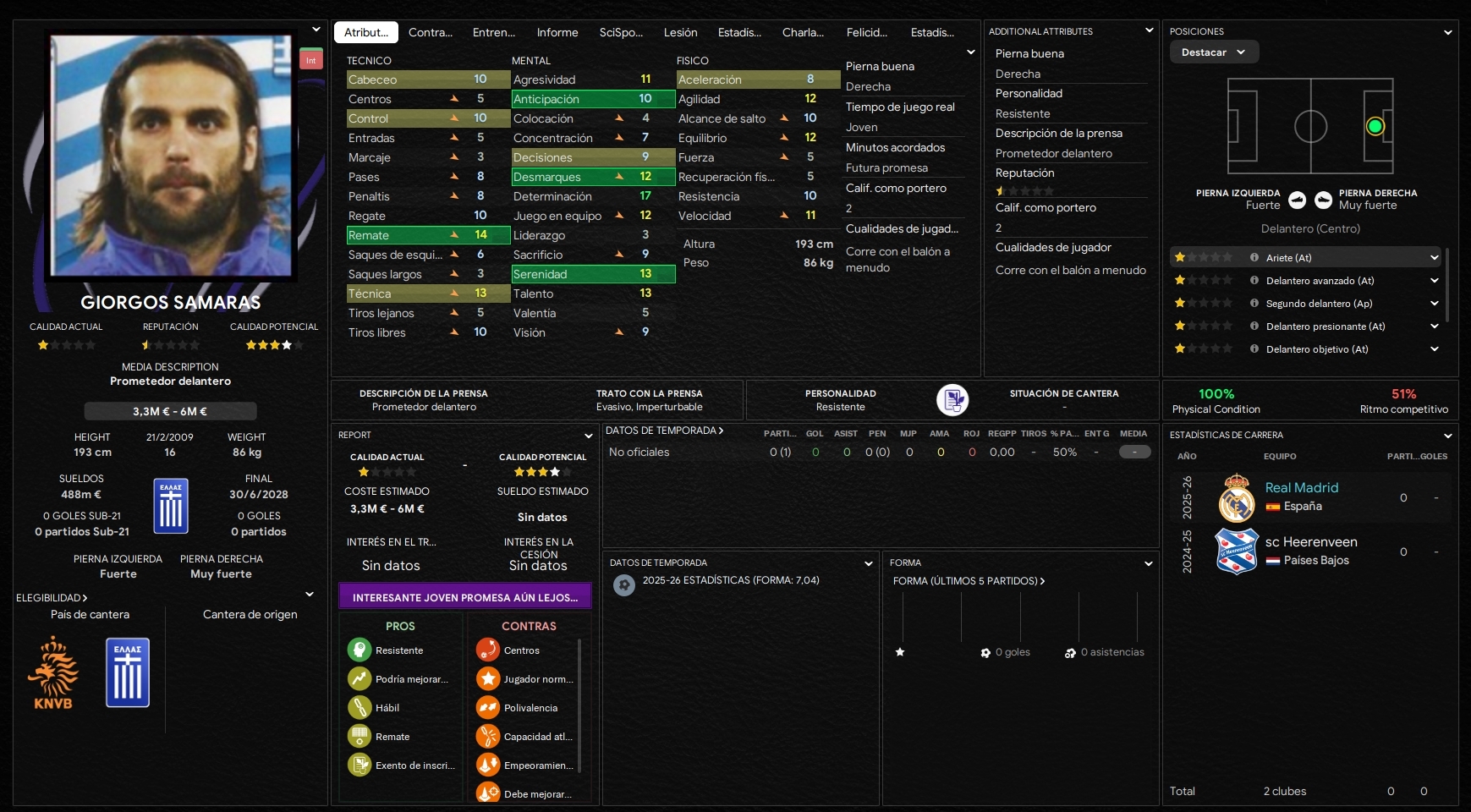1471x812 pixels.
Task: Click the Int badge beside the player photo
Action: click(x=311, y=59)
